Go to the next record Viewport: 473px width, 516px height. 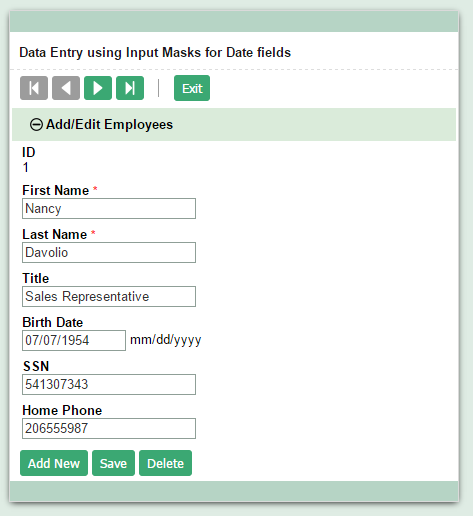(x=98, y=88)
